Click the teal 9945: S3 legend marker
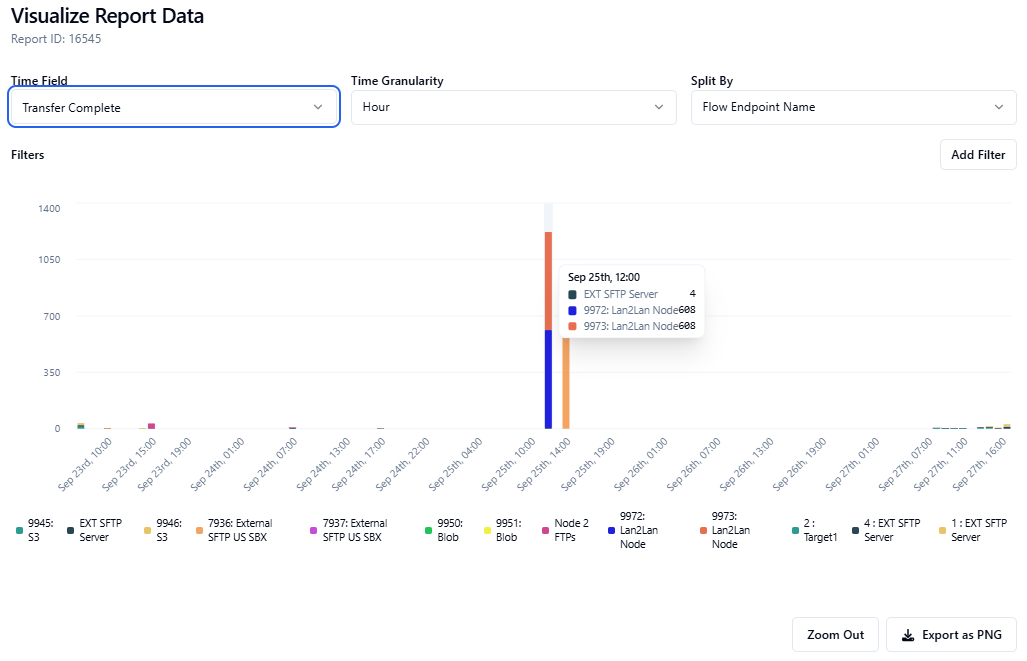1027x661 pixels. click(19, 530)
